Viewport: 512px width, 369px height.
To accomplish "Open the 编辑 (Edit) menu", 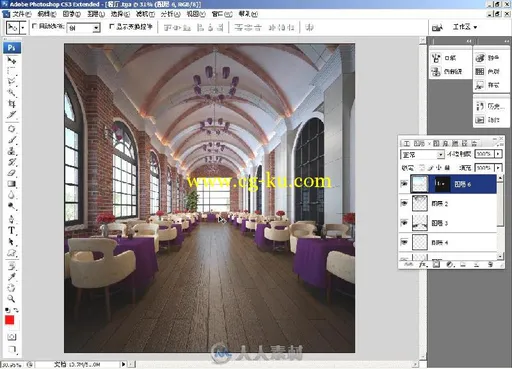I will 46,14.
